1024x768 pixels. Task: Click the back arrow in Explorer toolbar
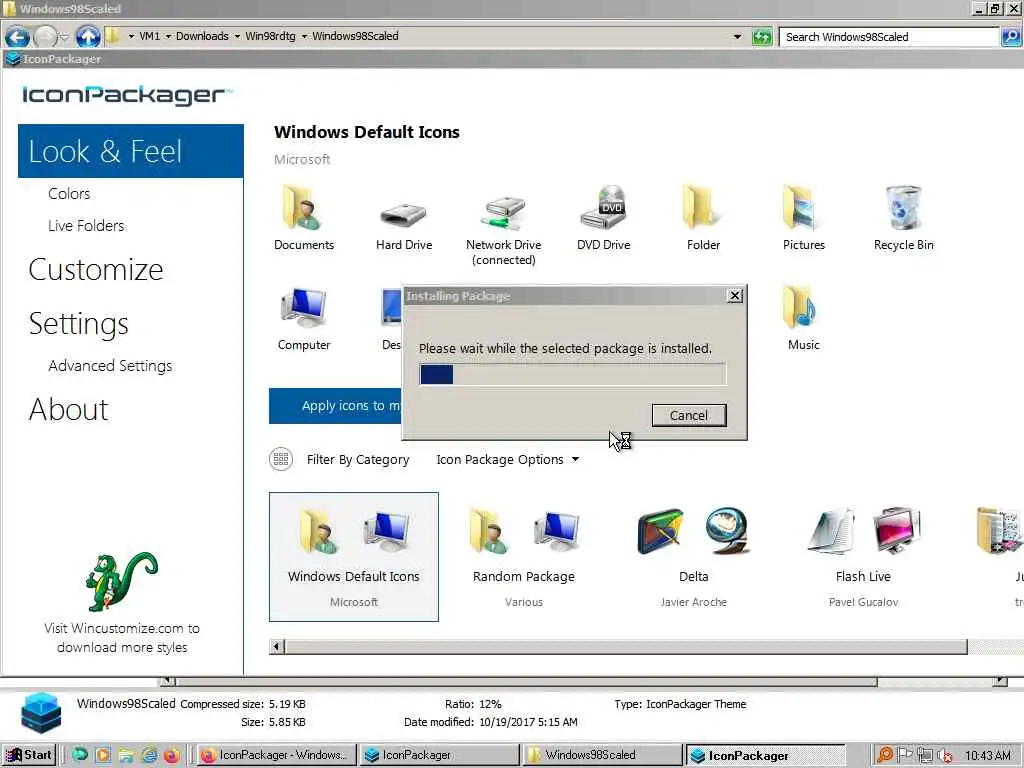[18, 37]
